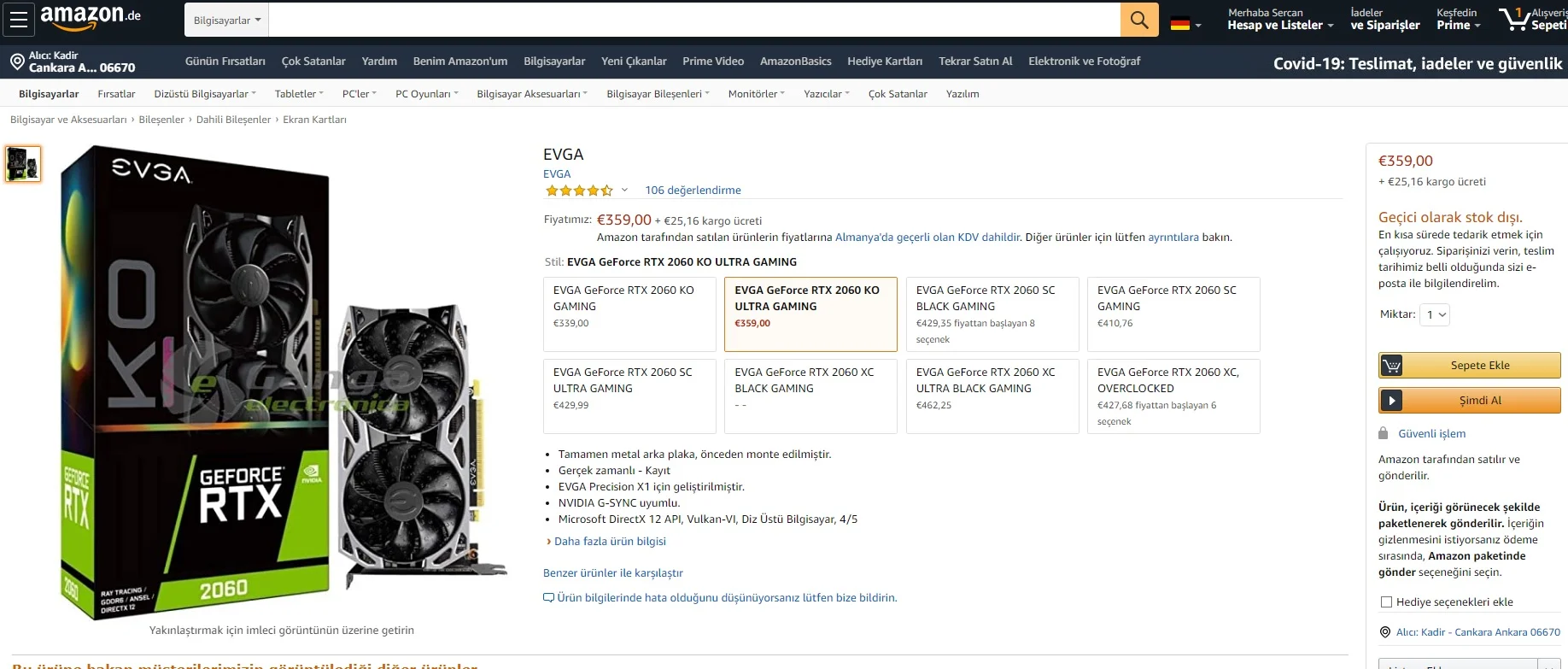Open the Monitörler submenu
This screenshot has height=669, width=1568.
coord(756,94)
